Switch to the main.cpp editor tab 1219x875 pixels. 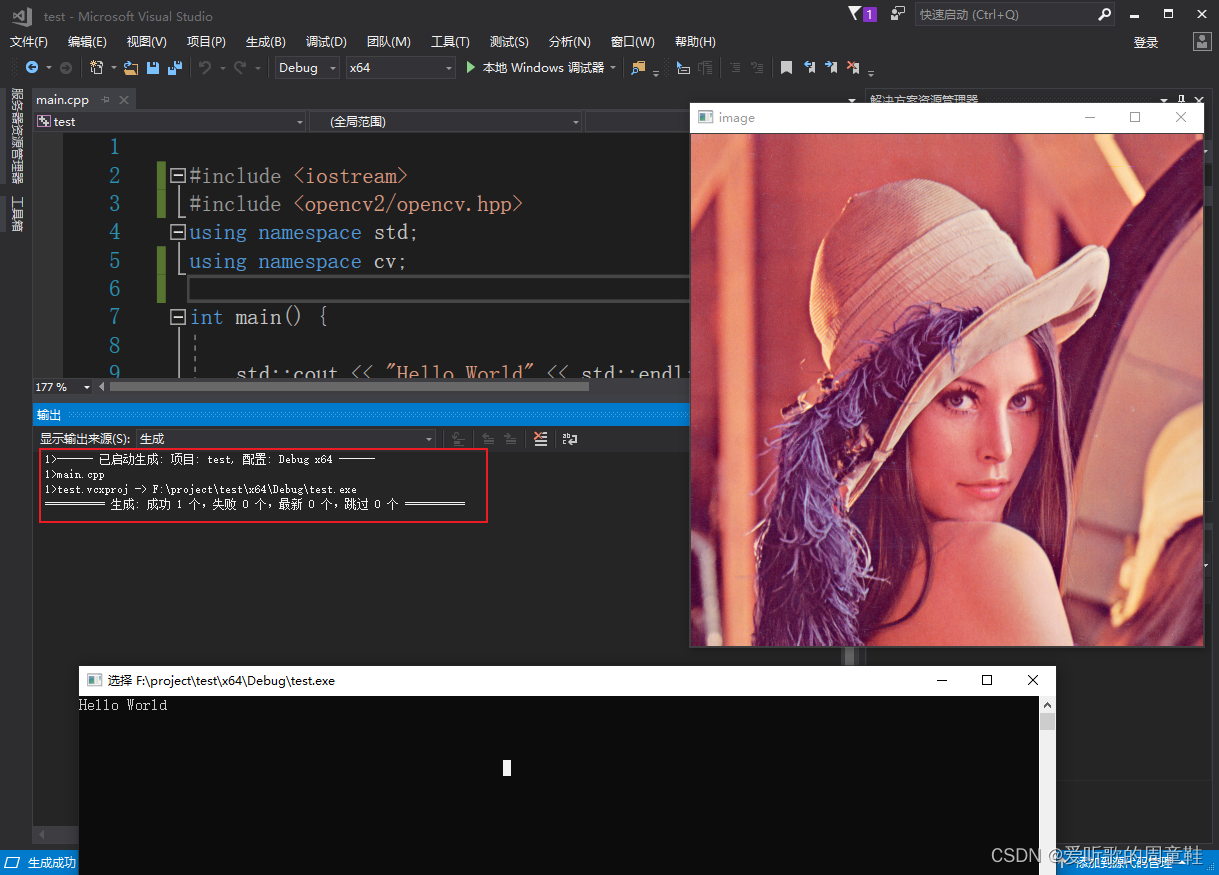click(62, 99)
